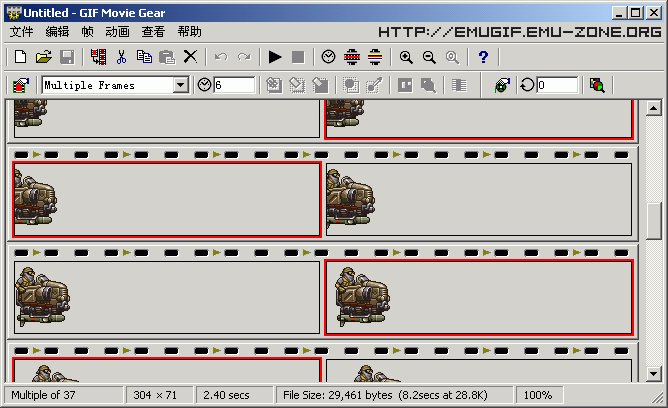Click the GIF Movie Gear title bar icon
The image size is (668, 408).
14,13
